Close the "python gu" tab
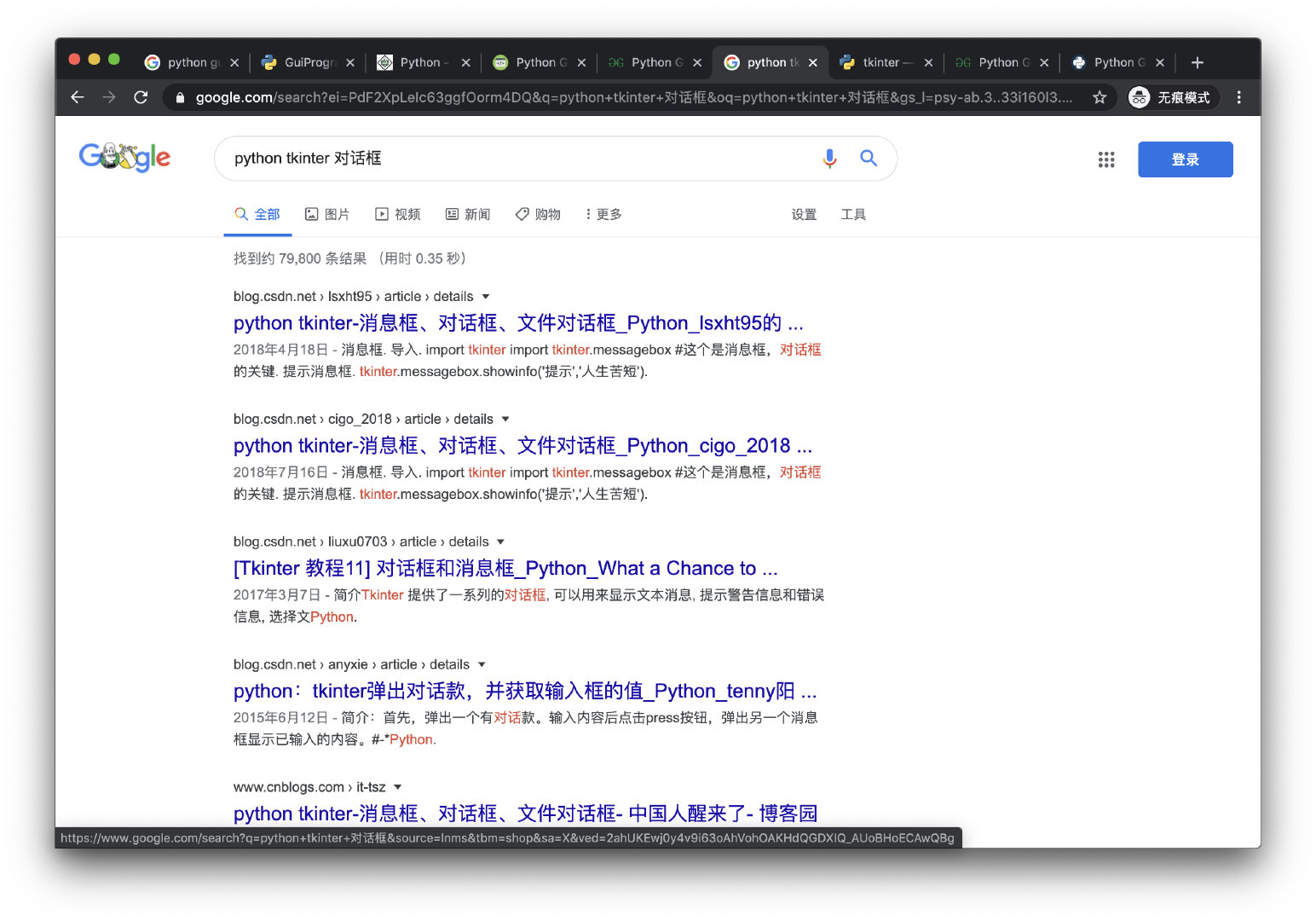The image size is (1316, 921). [234, 62]
